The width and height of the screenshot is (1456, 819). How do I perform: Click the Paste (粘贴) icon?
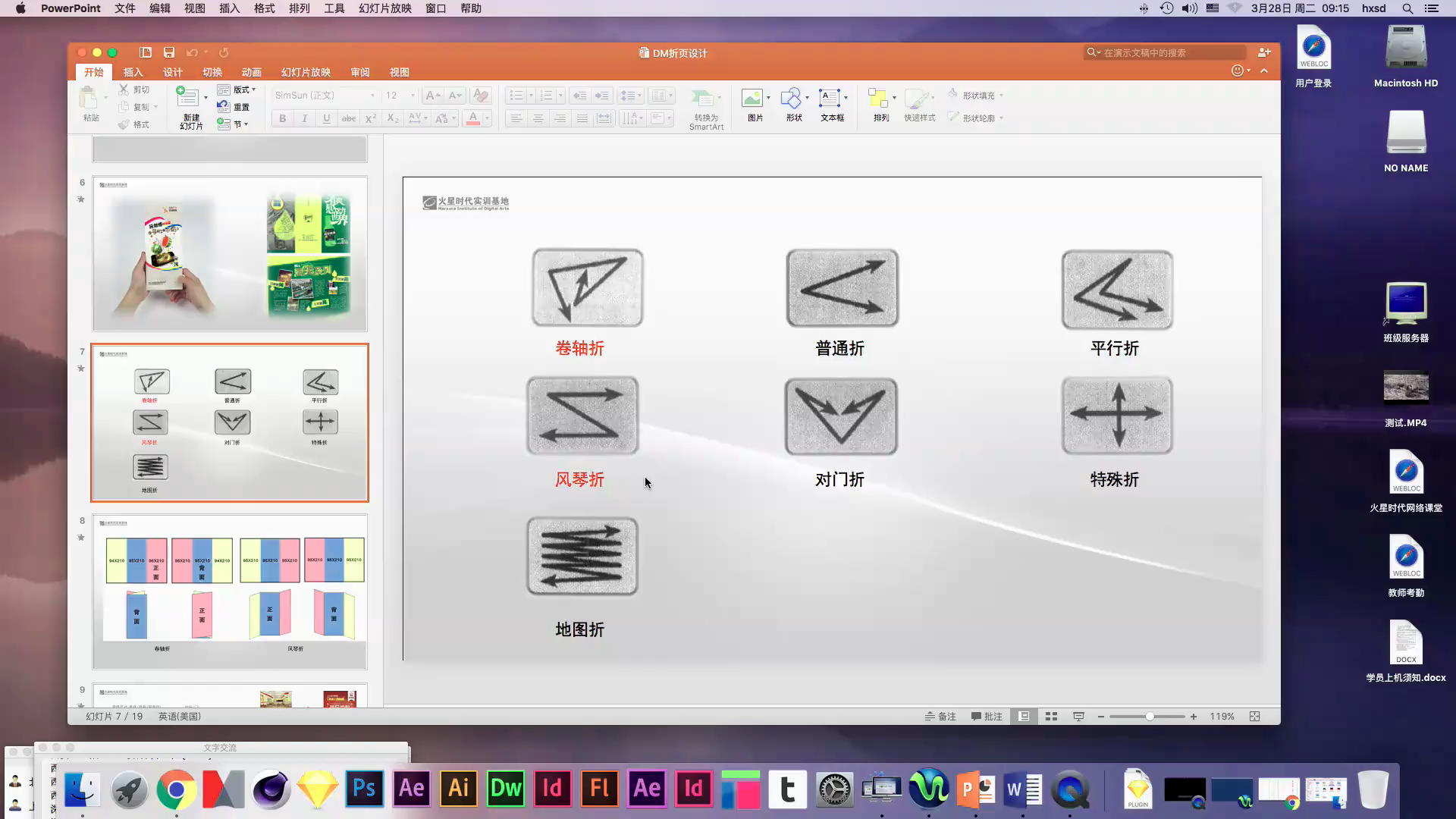(89, 99)
